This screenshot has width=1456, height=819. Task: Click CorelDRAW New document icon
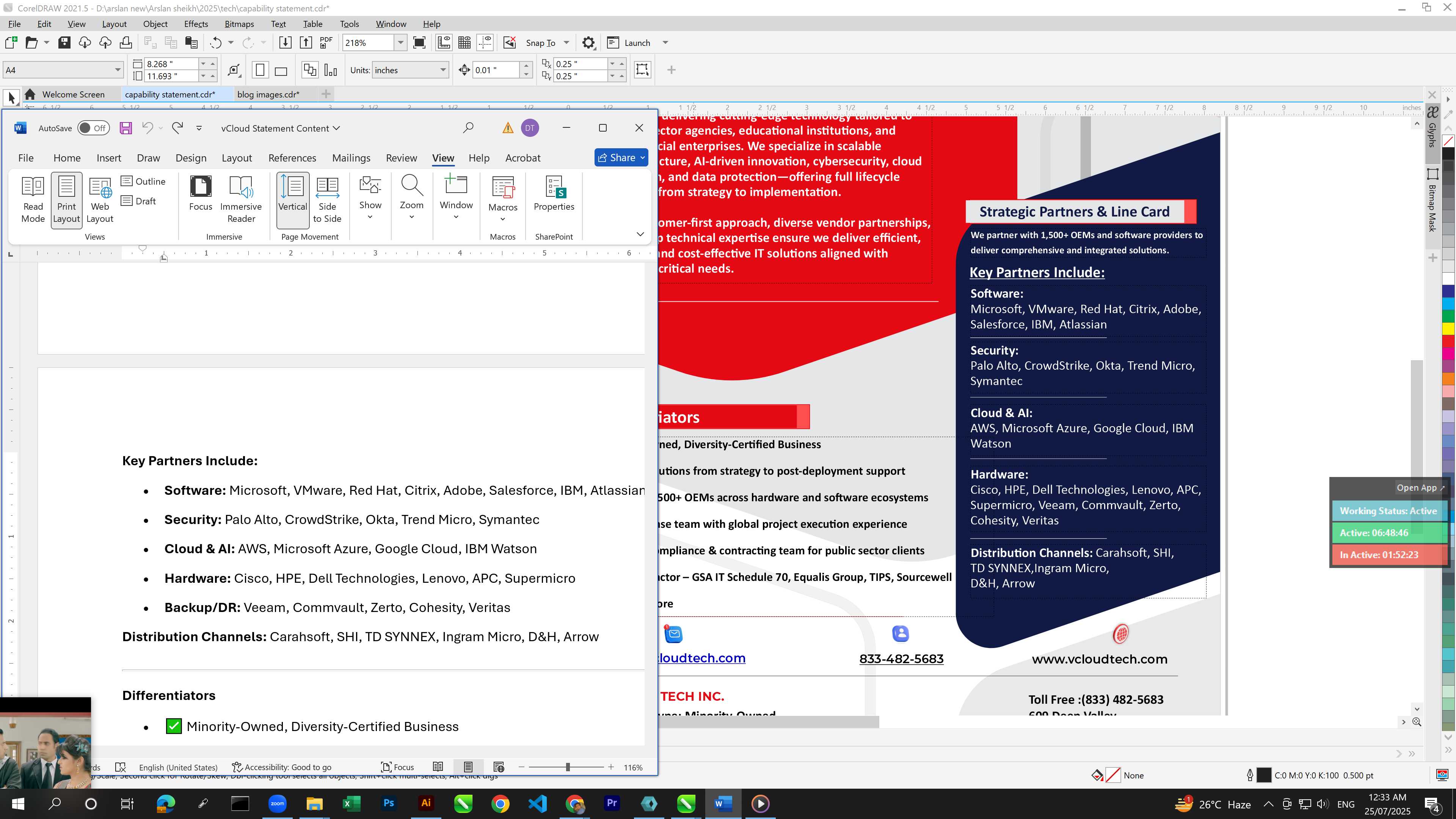11,42
